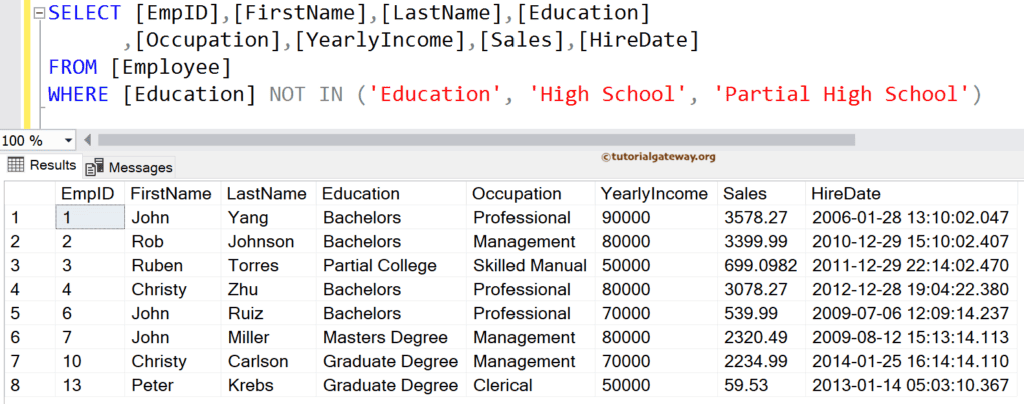
Task: Click the WHERE keyword in the query
Action: [x=78, y=95]
